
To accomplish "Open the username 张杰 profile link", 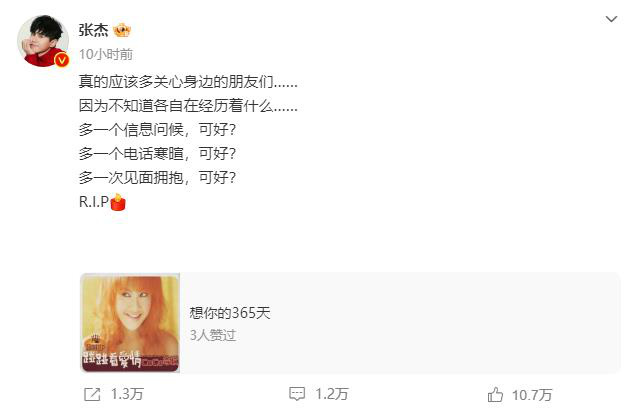I will tap(93, 30).
